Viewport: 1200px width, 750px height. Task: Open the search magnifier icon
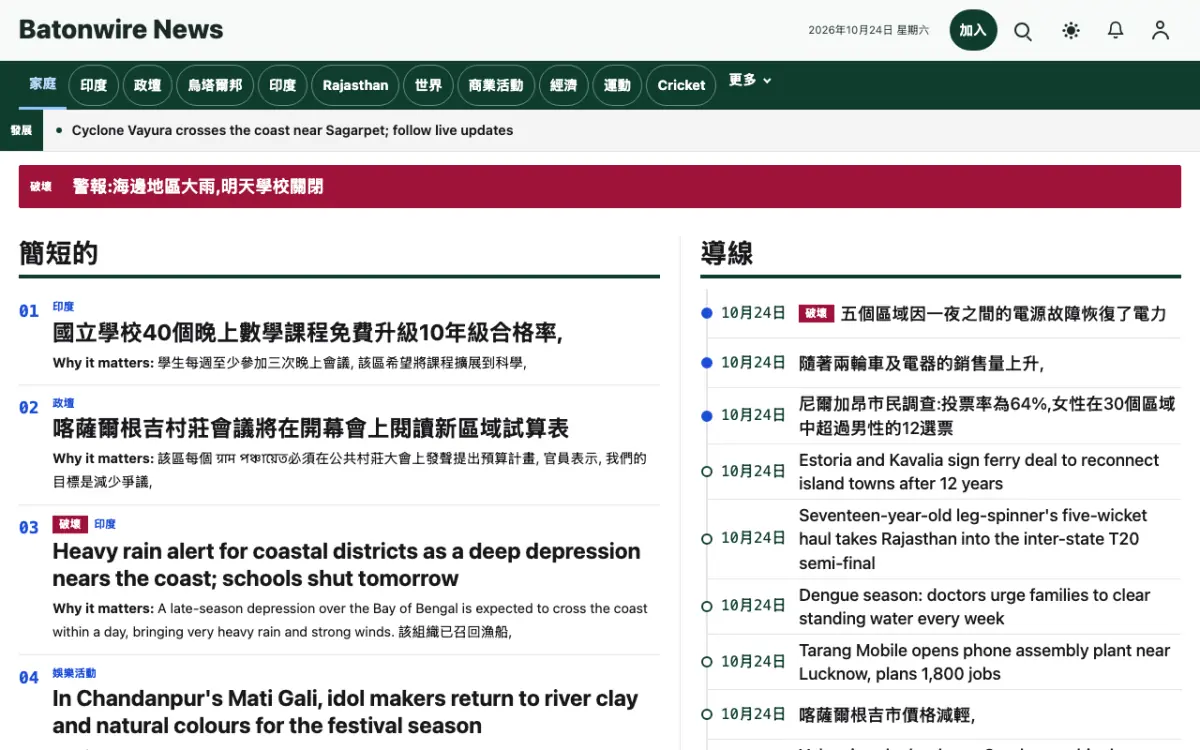click(x=1023, y=31)
